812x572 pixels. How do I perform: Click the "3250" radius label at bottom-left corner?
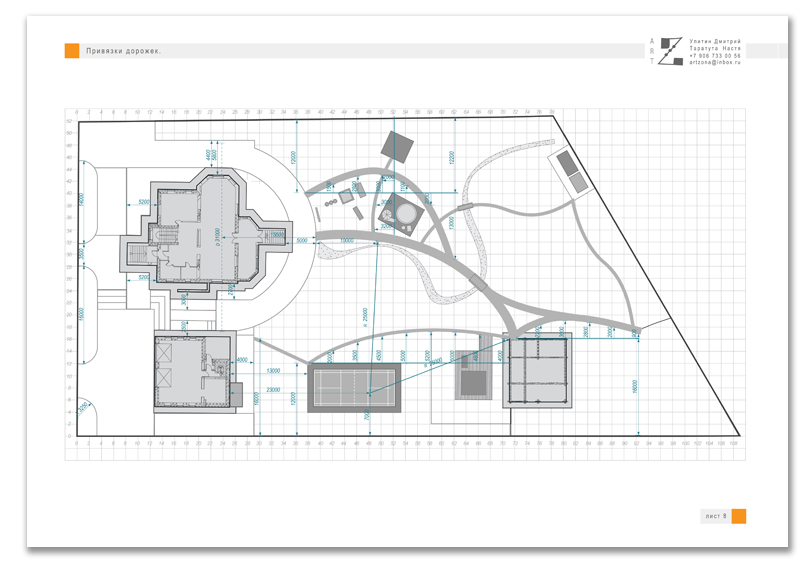click(82, 409)
